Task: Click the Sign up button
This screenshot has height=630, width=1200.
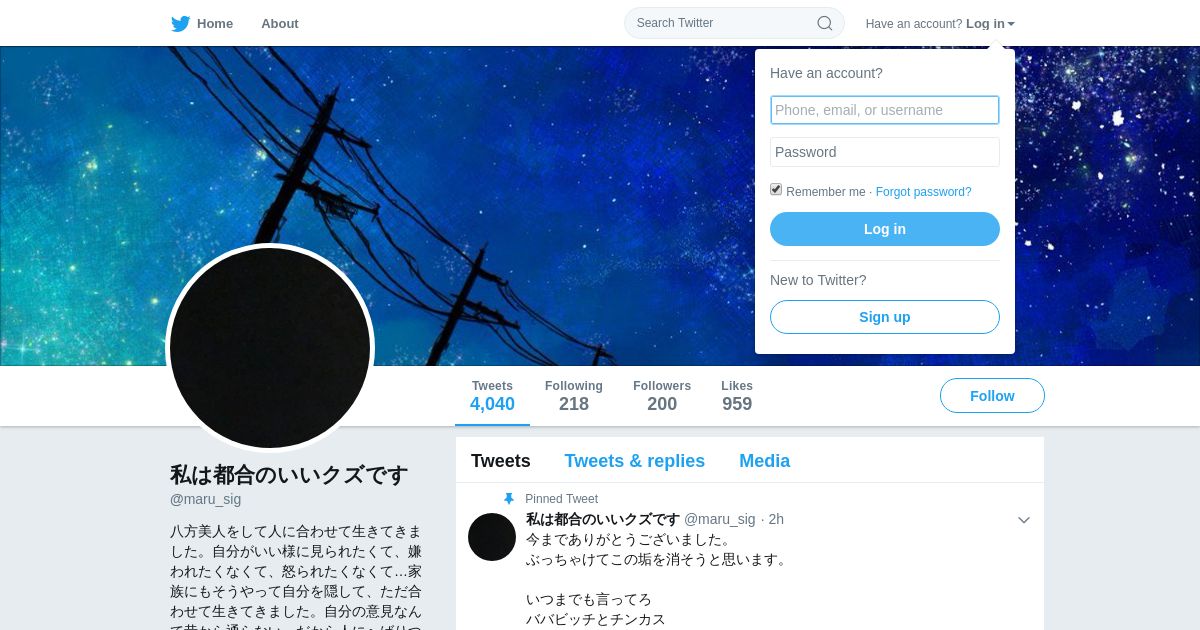Action: point(885,317)
